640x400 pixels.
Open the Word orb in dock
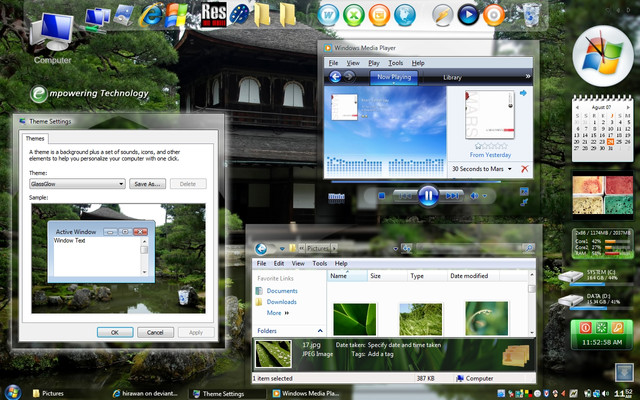[x=328, y=15]
